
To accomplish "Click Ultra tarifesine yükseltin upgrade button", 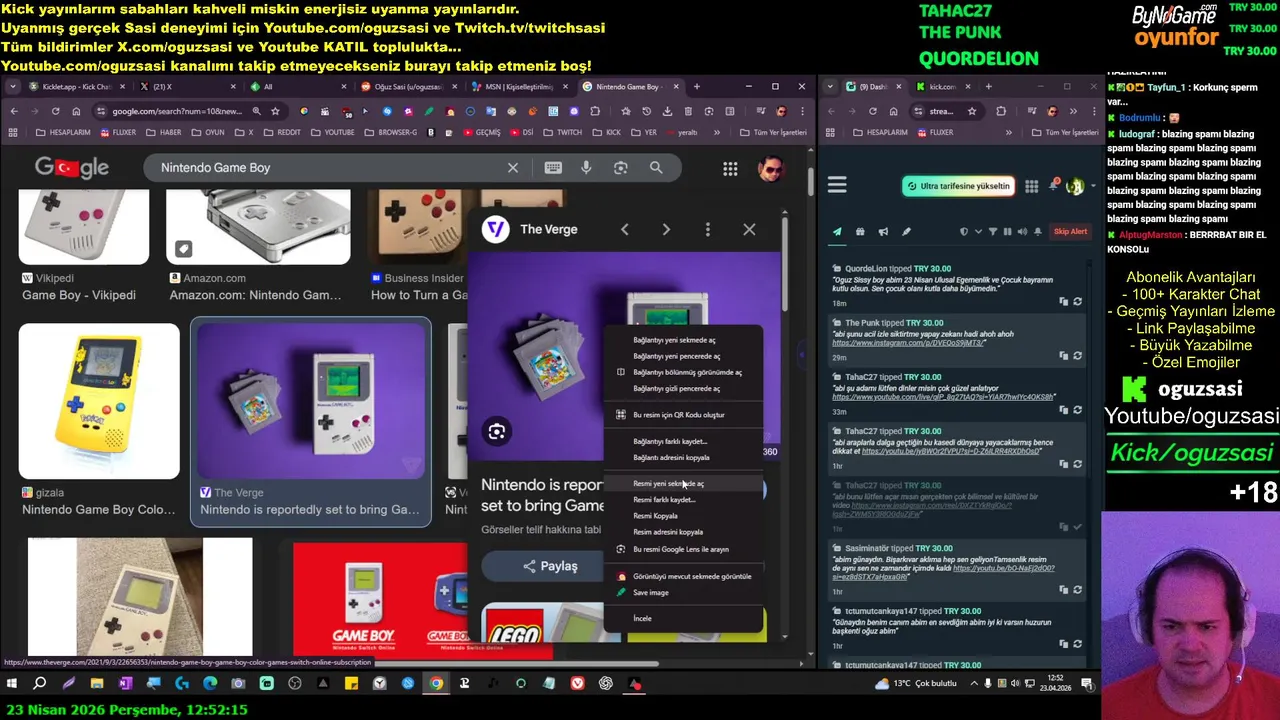I will 958,186.
